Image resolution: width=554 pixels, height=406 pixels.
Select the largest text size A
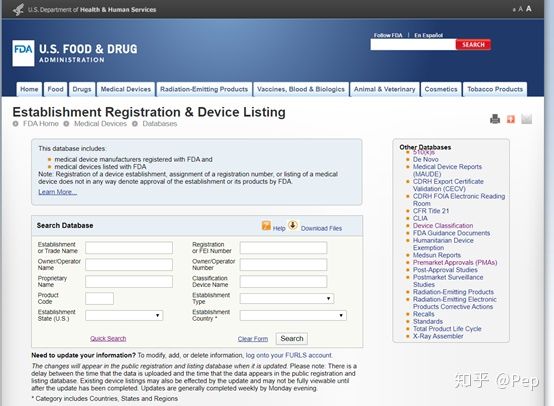click(x=529, y=9)
